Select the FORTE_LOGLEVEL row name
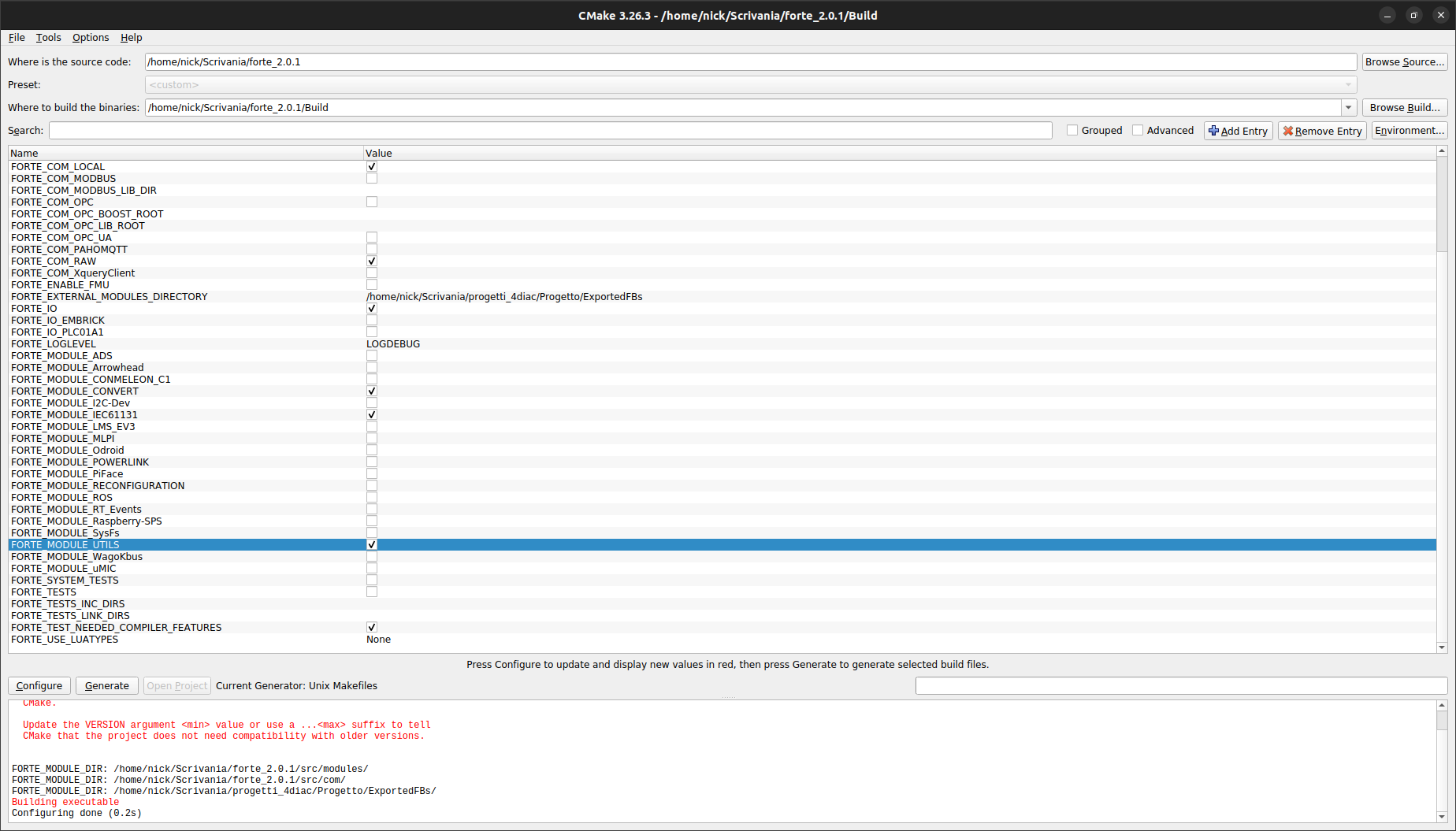 point(54,343)
